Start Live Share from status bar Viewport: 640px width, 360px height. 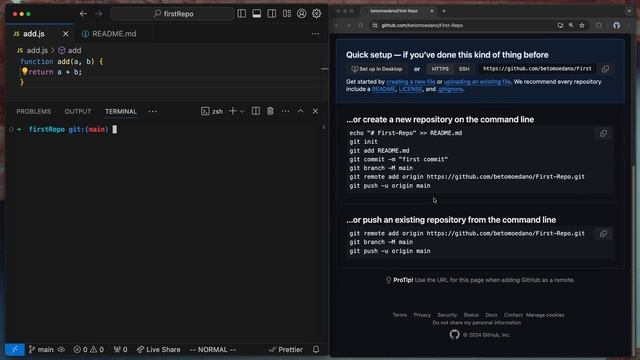tap(158, 349)
